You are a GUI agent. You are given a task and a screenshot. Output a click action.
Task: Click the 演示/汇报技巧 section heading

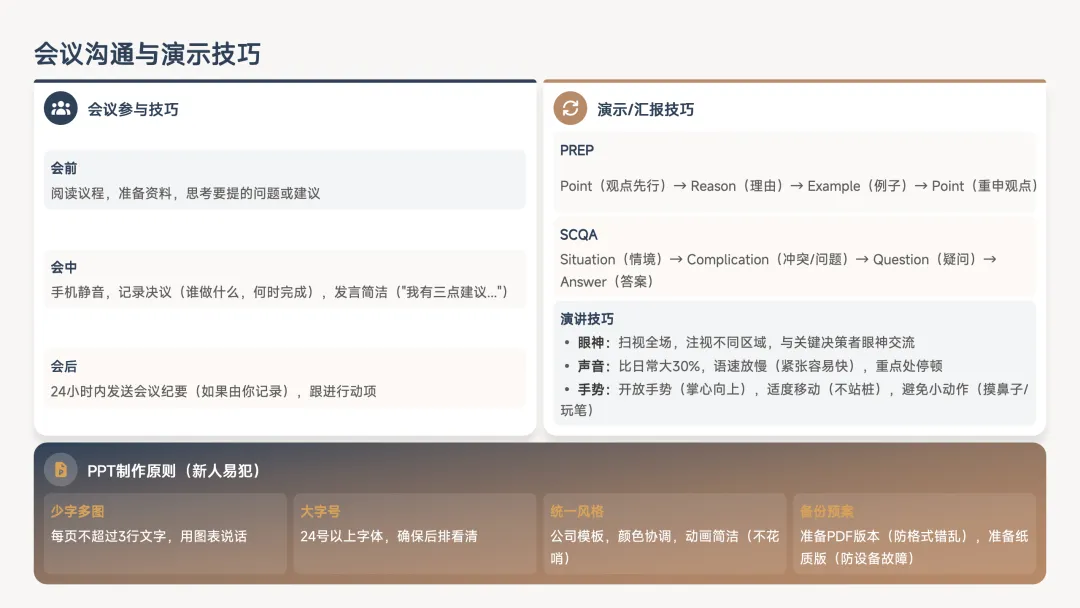tap(645, 109)
